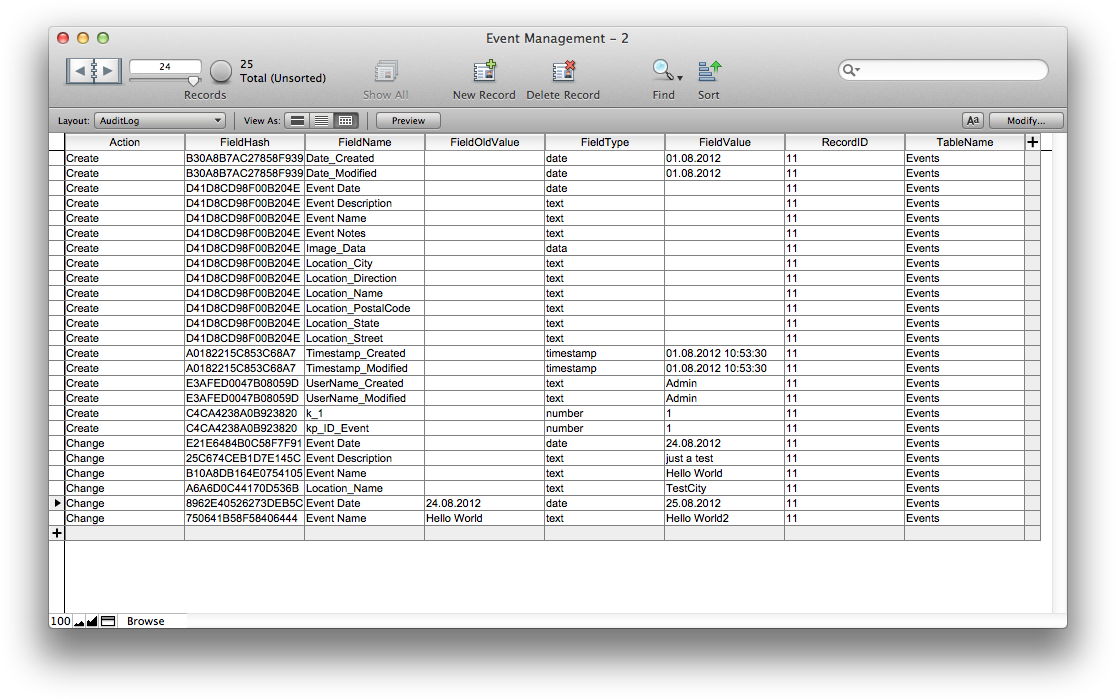
Task: Zoom out with the small mountains icon
Action: point(79,622)
